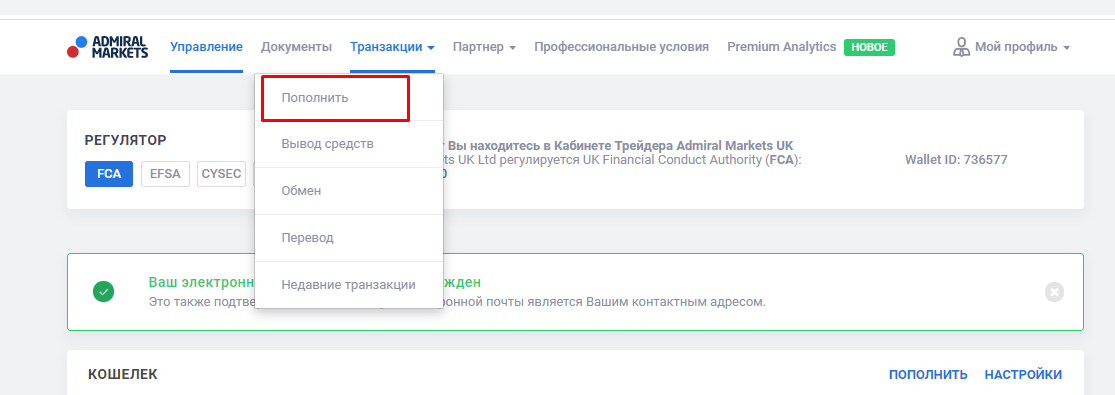Dismiss the email confirmation notice

click(1055, 292)
